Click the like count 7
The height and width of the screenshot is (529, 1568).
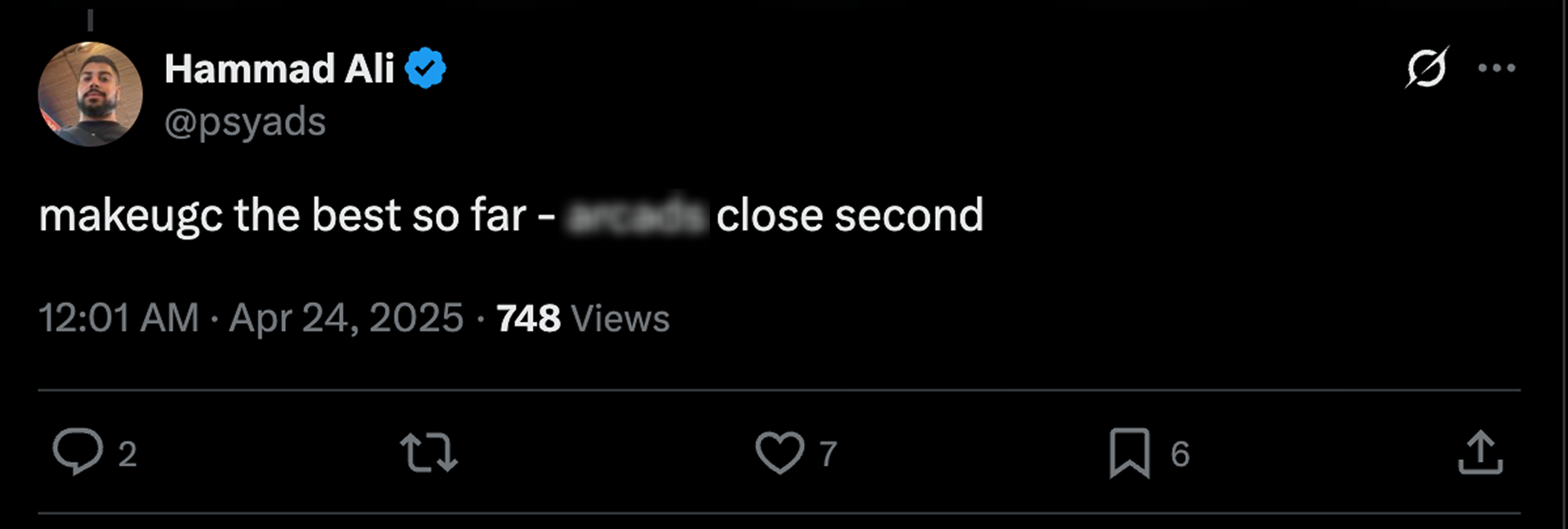click(828, 454)
